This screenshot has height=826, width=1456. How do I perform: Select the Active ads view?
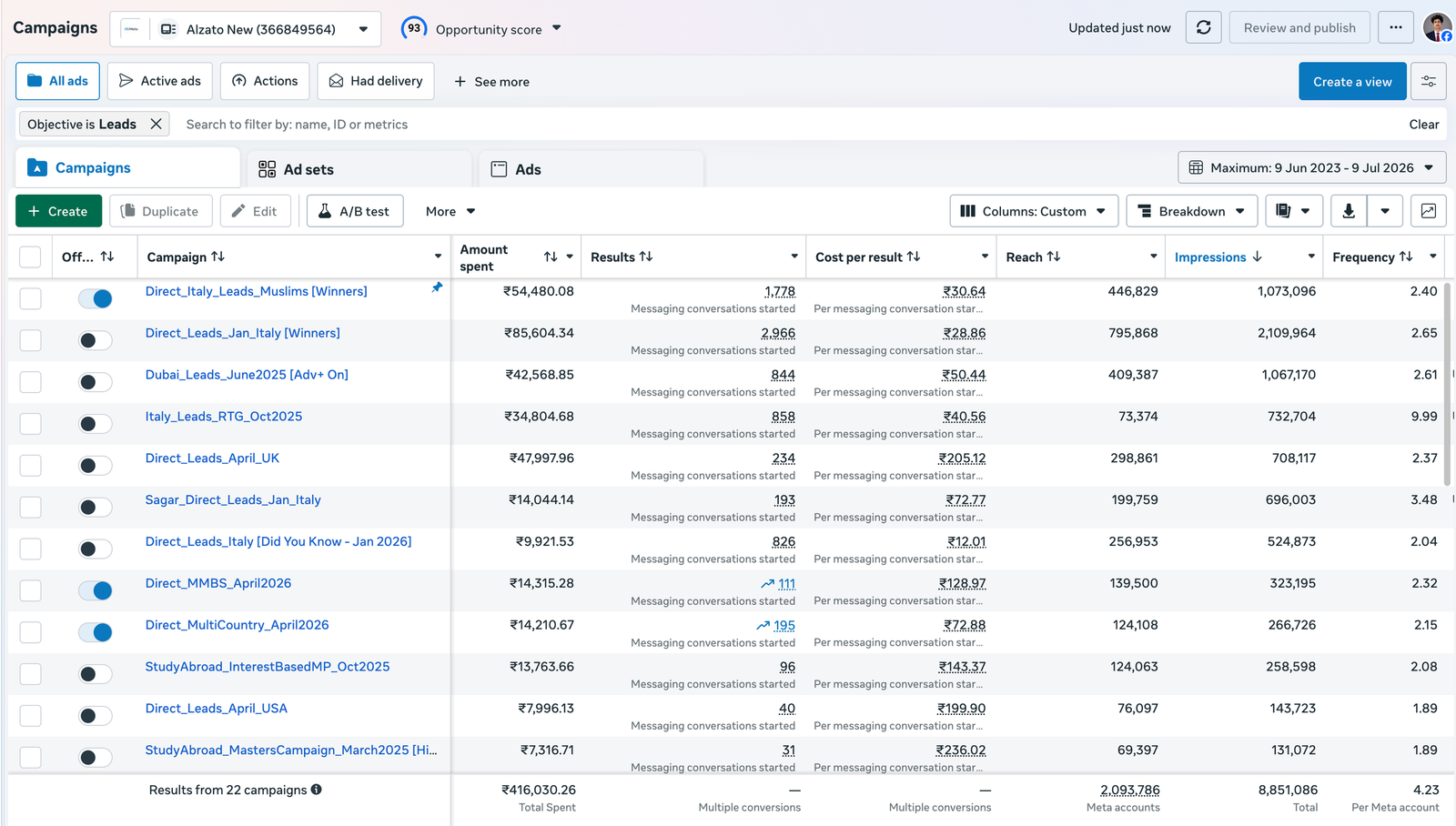[160, 81]
